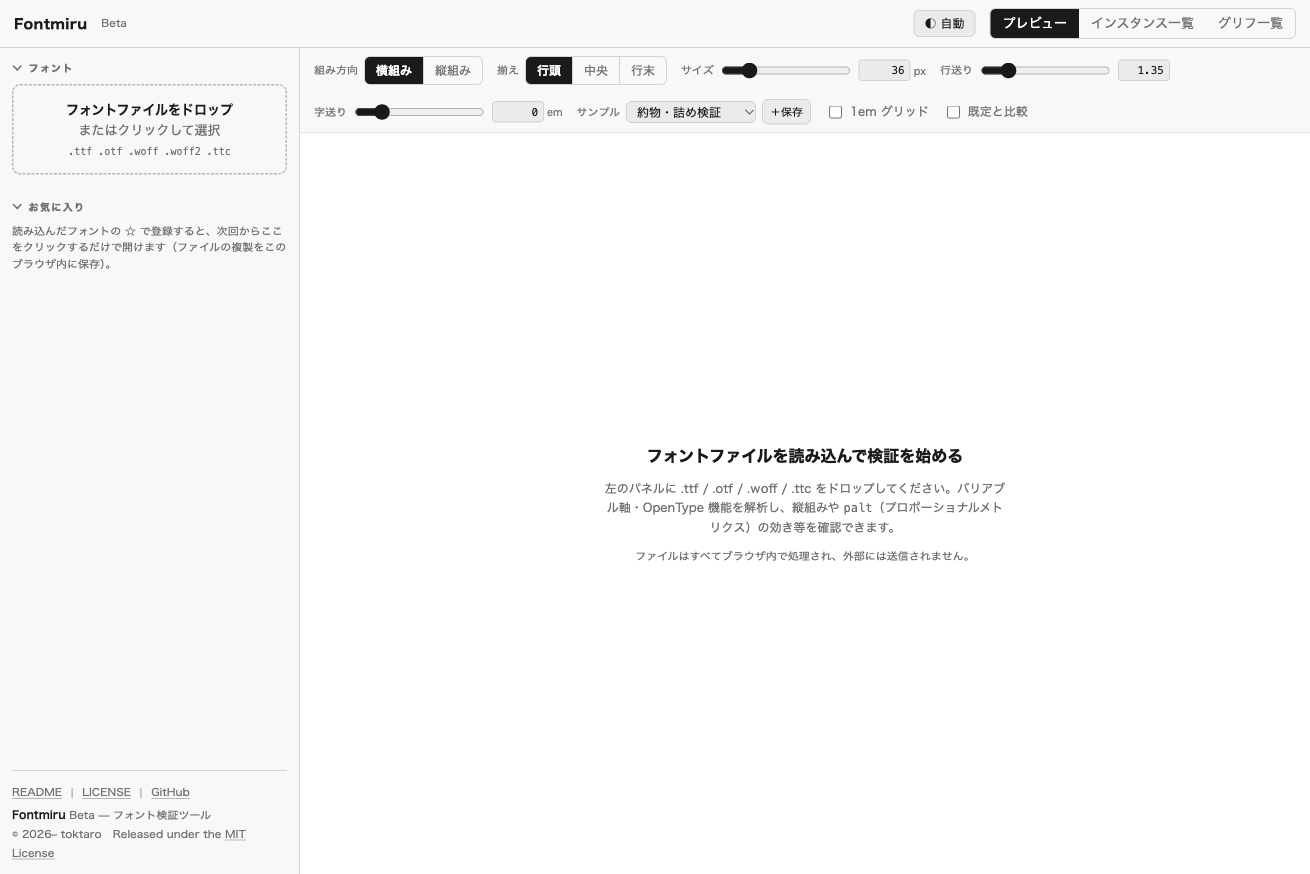This screenshot has height=874, width=1310.
Task: Open the グリフ一覧 tab
Action: pos(1250,23)
